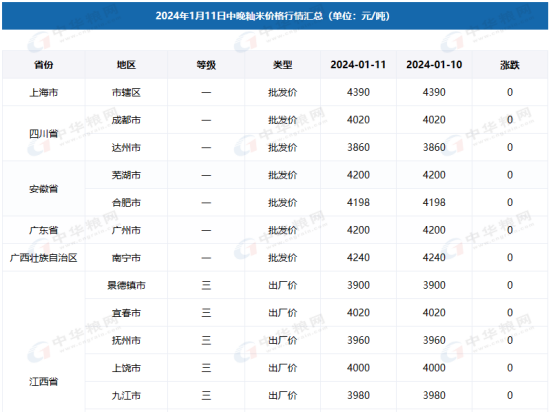Click the 景德镇市 region cell
Viewport: 554px width, 412px height.
126,285
